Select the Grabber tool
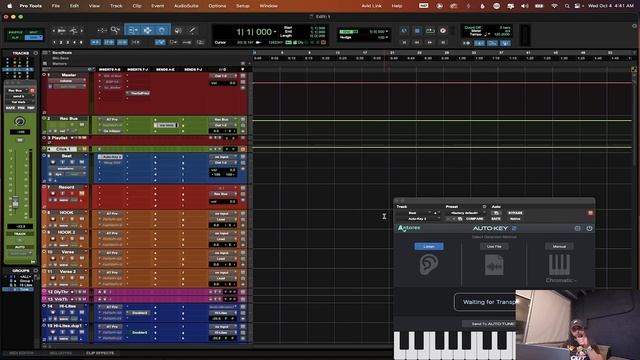The width and height of the screenshot is (640, 360). [x=162, y=30]
